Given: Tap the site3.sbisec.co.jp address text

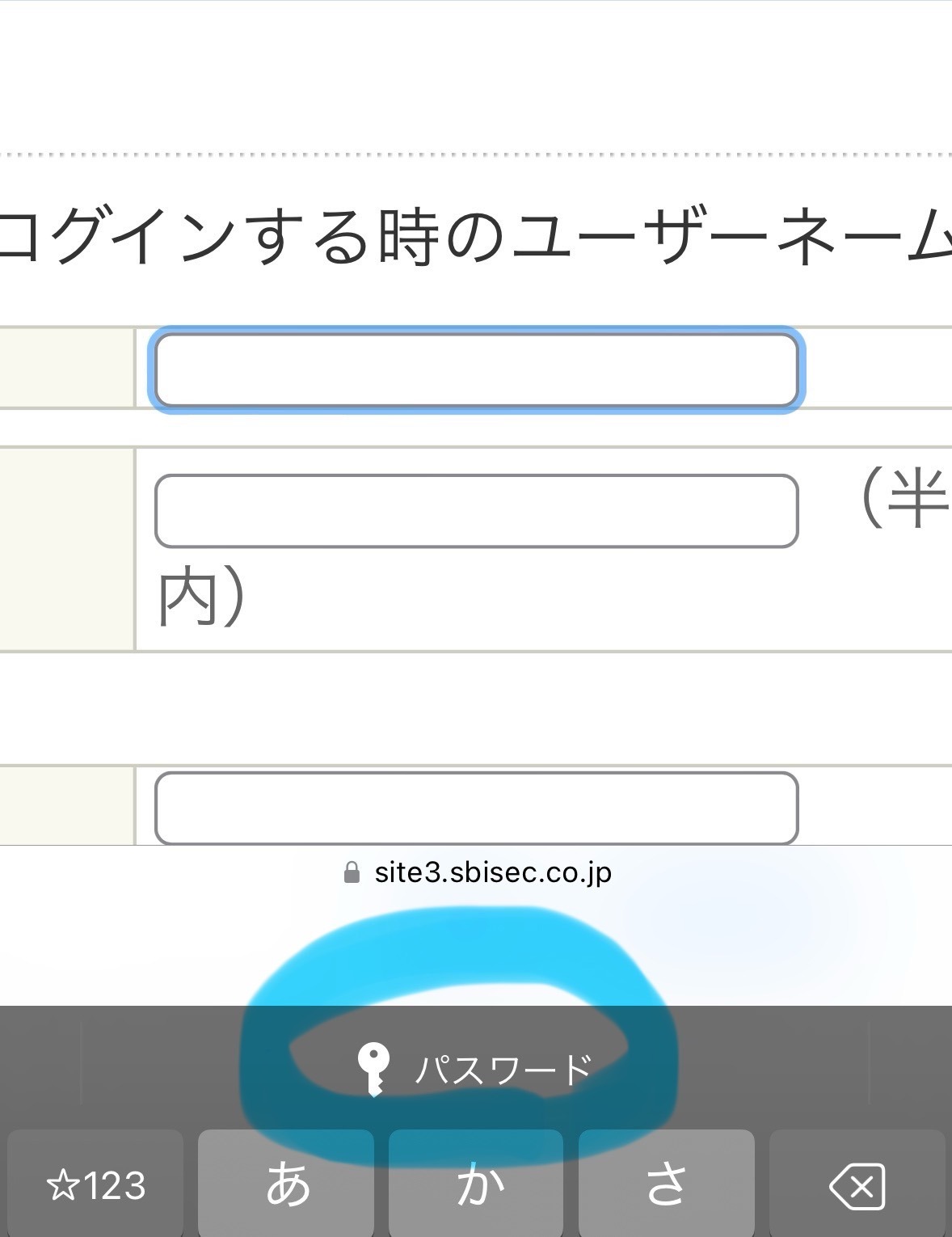Looking at the screenshot, I should 493,872.
